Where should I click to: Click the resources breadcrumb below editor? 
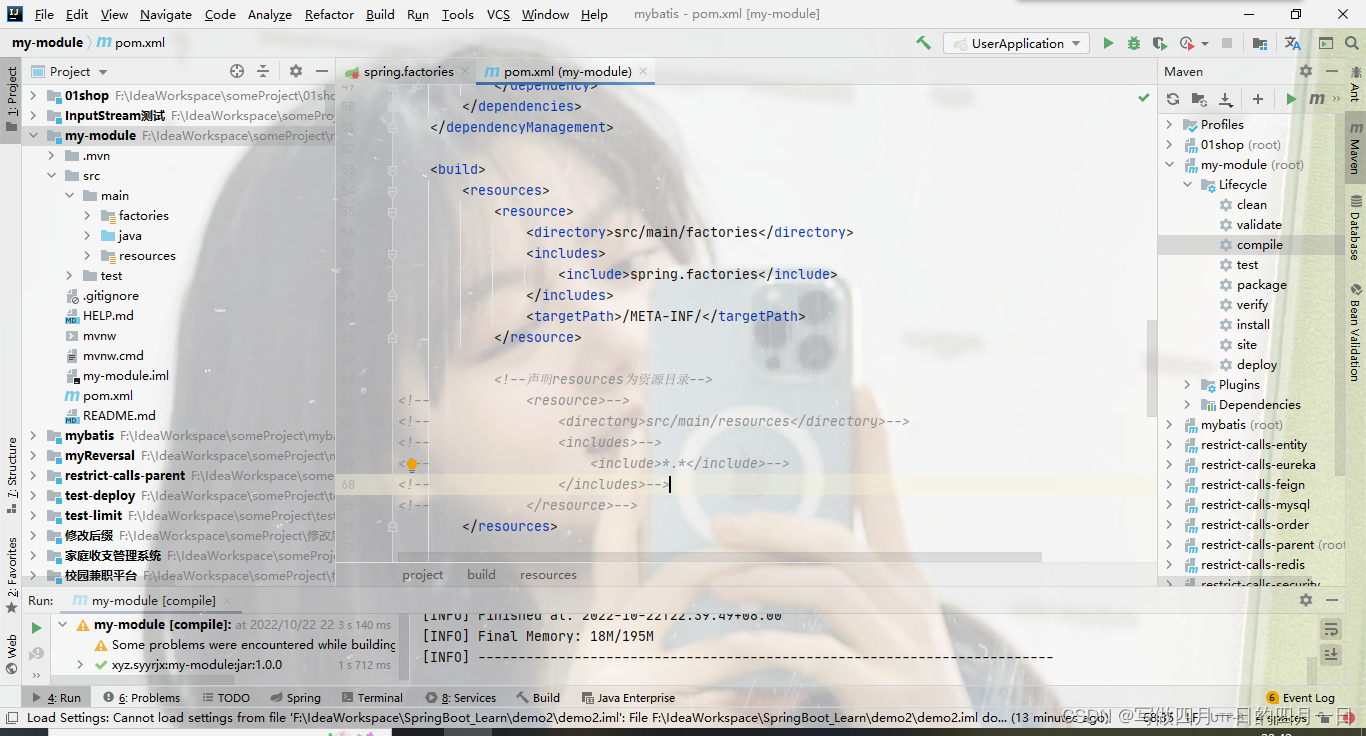[x=548, y=575]
